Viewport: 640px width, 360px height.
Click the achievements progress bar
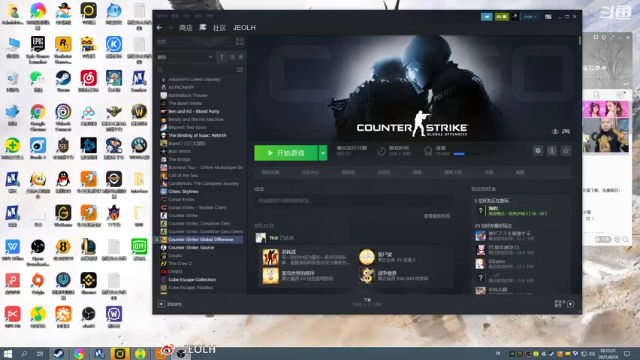point(466,154)
